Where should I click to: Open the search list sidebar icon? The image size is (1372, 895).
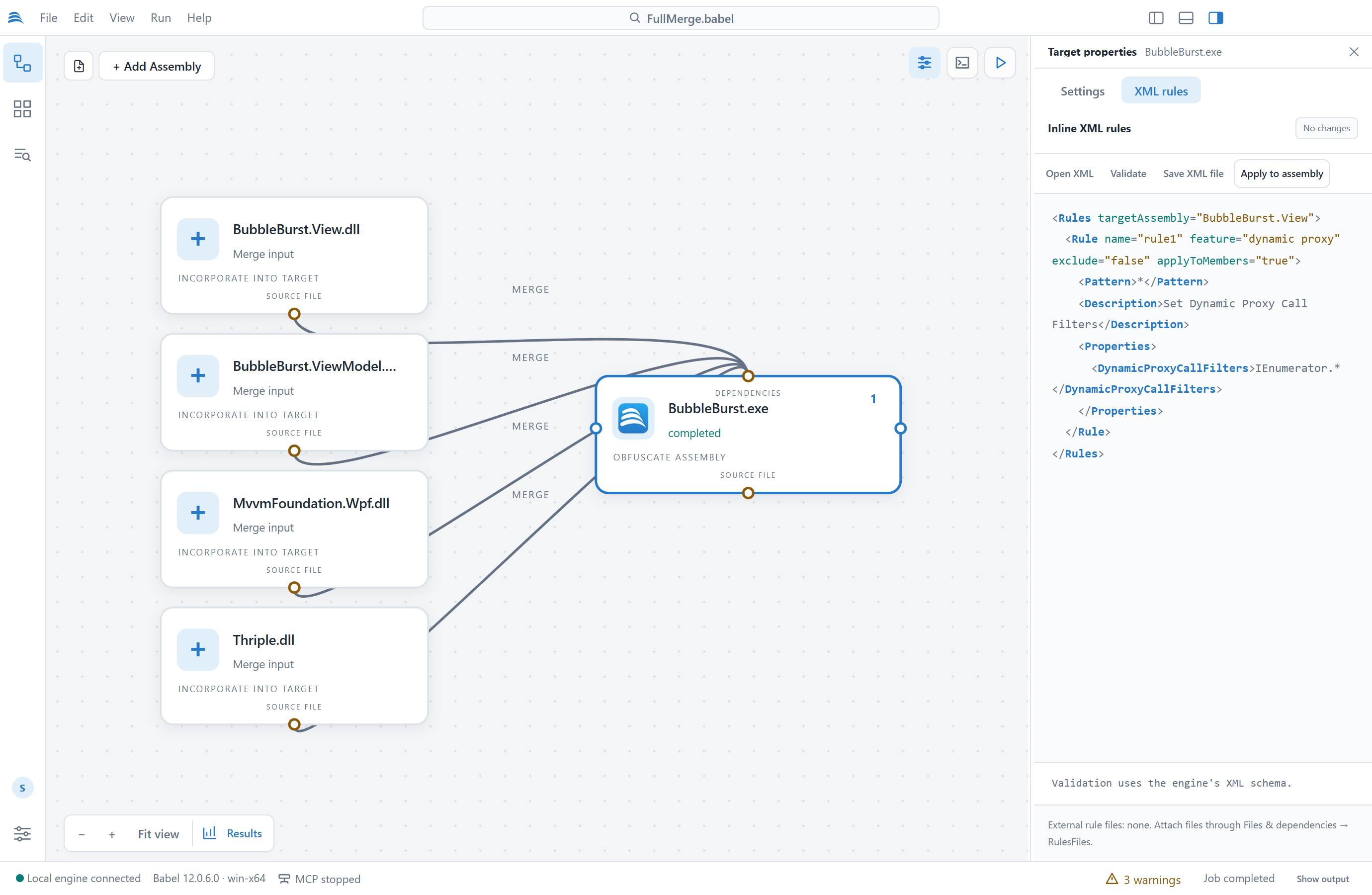tap(22, 155)
